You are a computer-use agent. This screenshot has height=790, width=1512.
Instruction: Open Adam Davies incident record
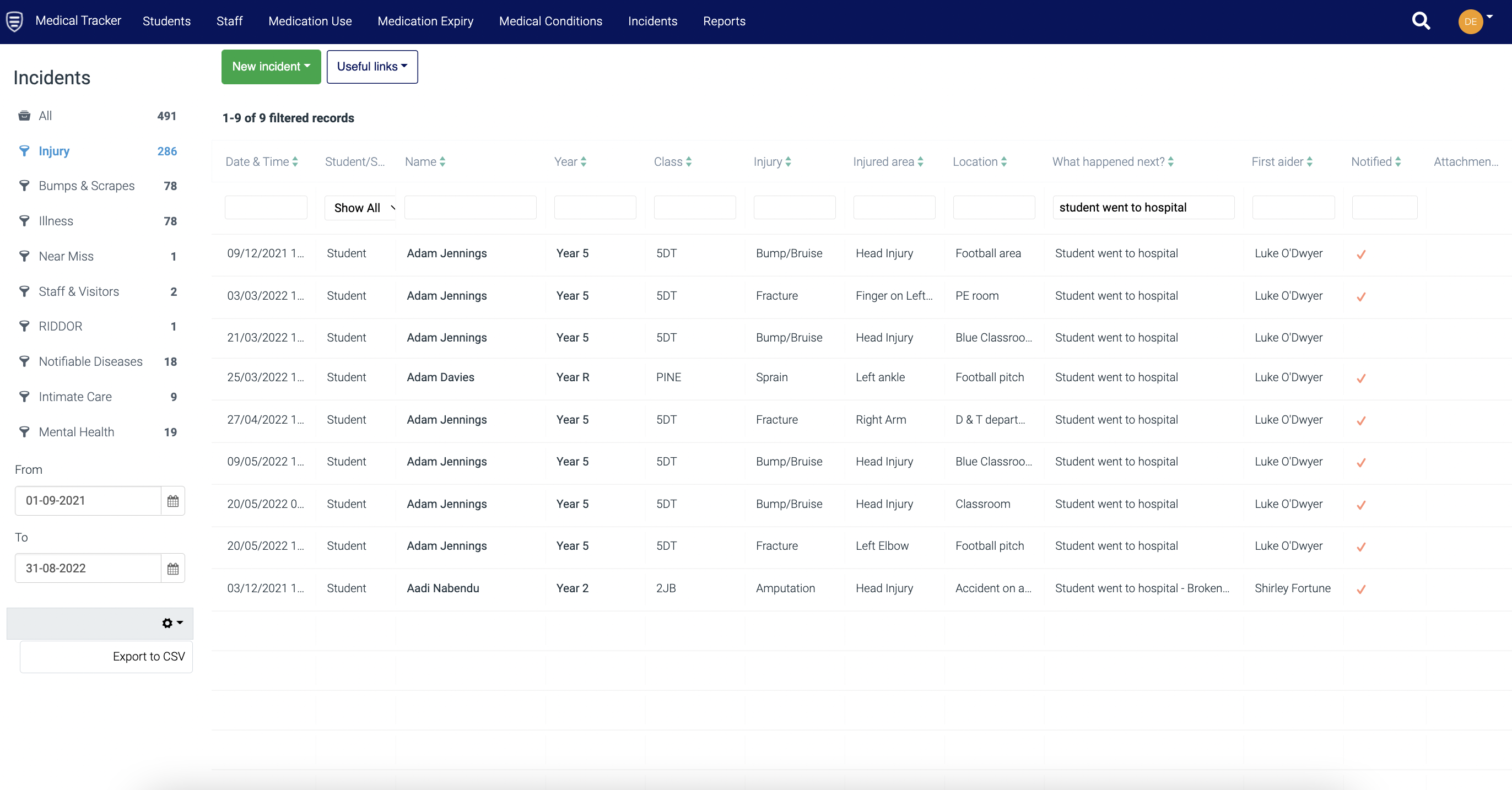pyautogui.click(x=440, y=377)
